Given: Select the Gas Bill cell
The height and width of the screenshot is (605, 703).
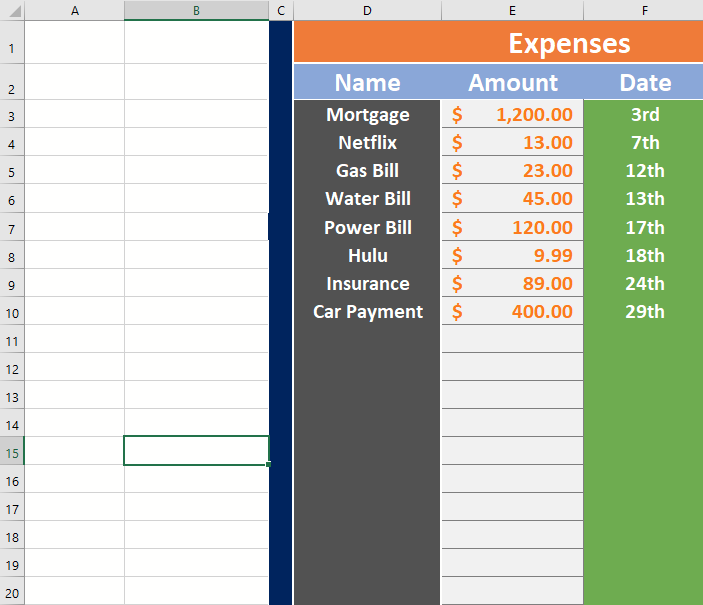Looking at the screenshot, I should [x=367, y=170].
